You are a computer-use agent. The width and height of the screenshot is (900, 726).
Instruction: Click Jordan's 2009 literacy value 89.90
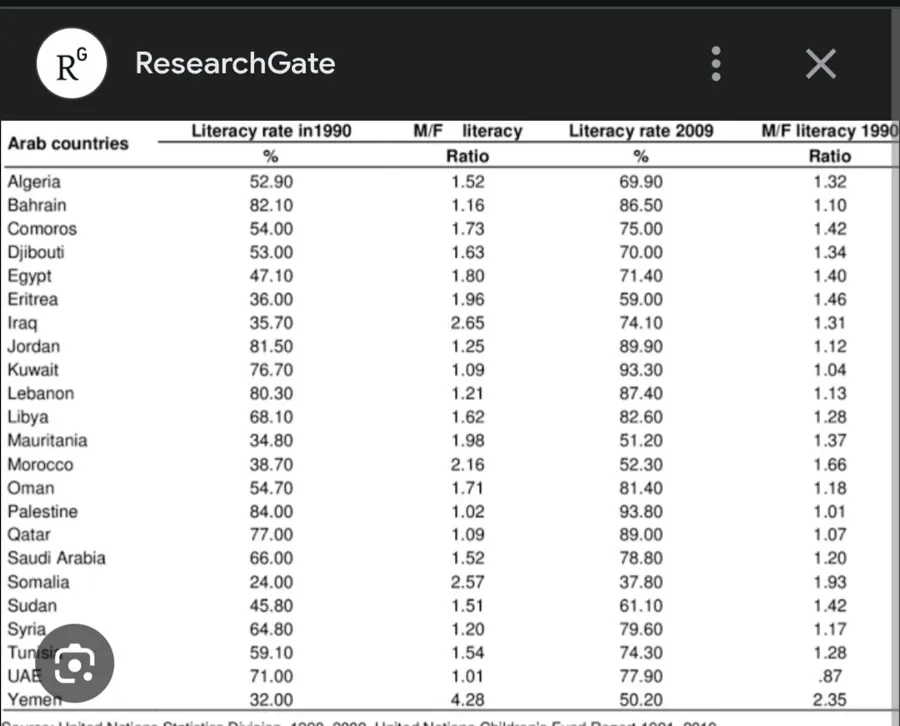point(641,347)
